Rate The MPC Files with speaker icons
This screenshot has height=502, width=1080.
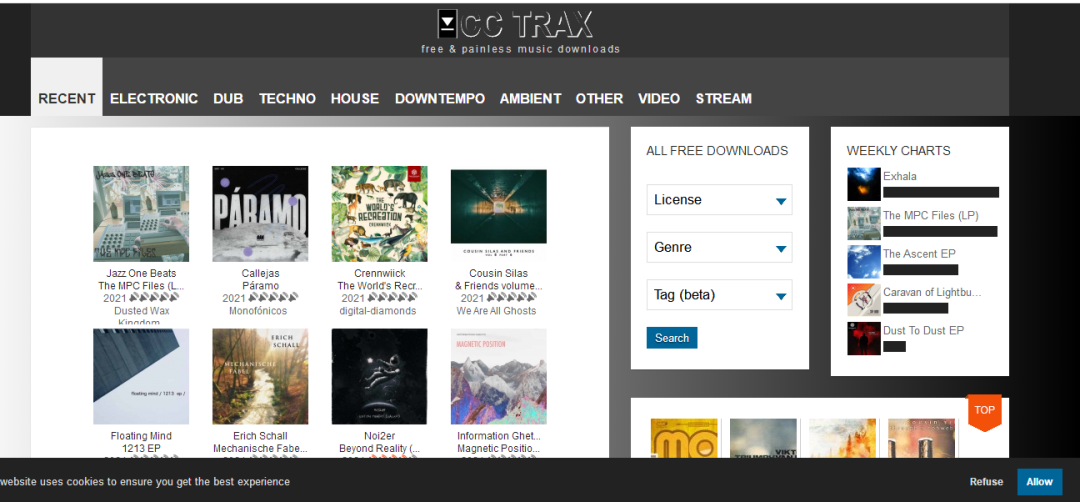(155, 297)
